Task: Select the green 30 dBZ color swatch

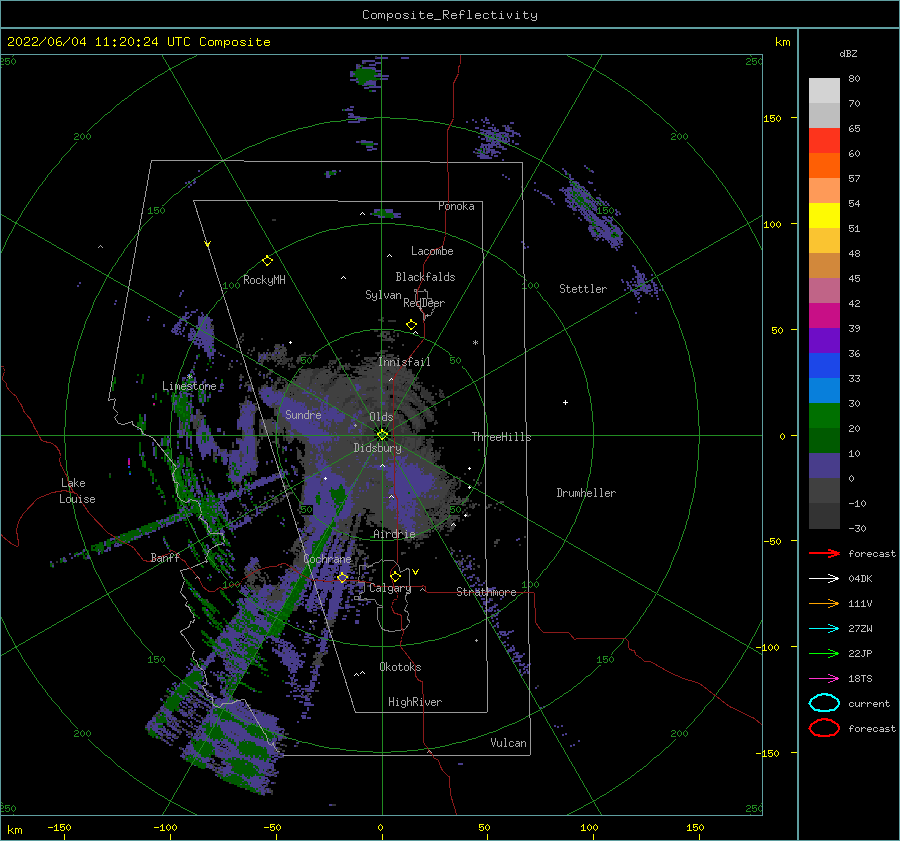Action: point(824,415)
